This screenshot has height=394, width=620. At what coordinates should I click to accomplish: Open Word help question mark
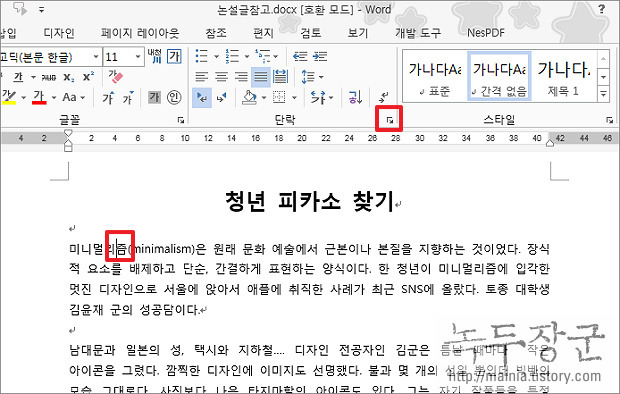(x=602, y=9)
